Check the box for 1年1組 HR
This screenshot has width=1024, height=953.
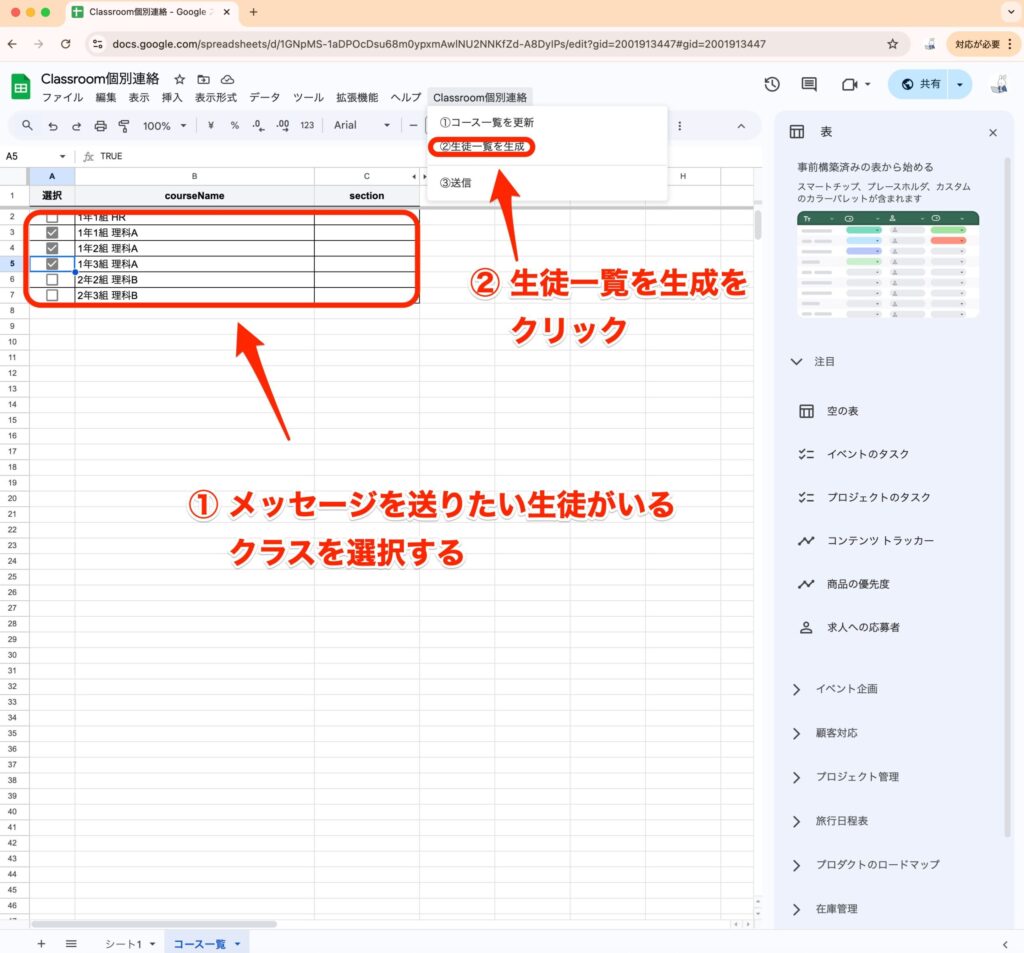(52, 217)
